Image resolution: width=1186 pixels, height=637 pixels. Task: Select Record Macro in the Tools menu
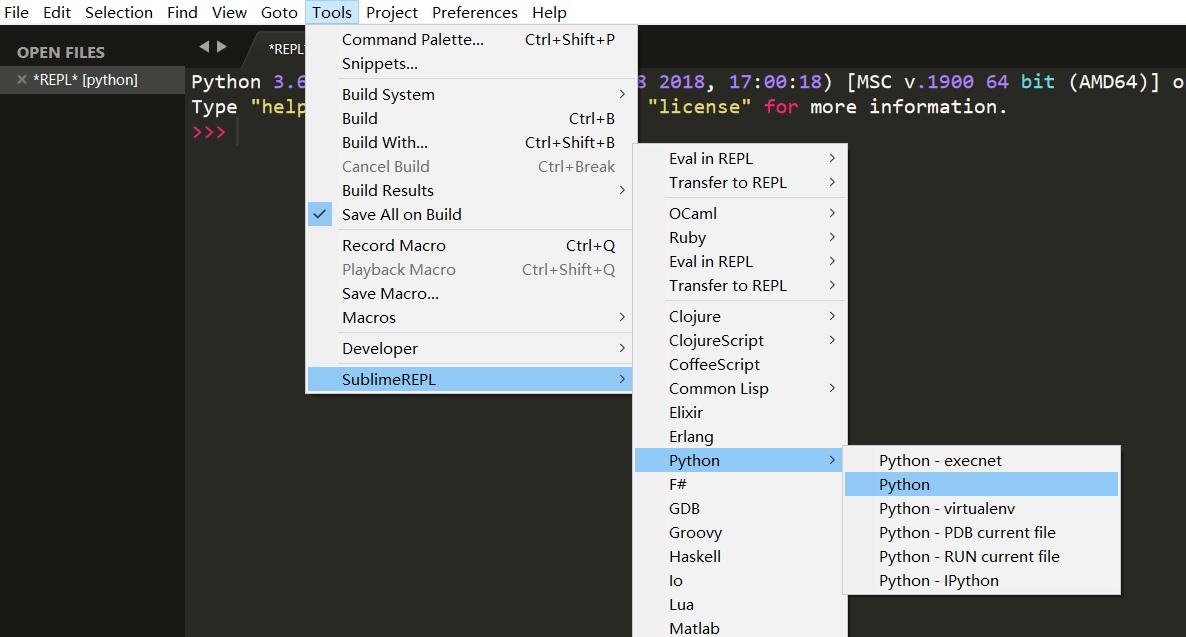(393, 245)
